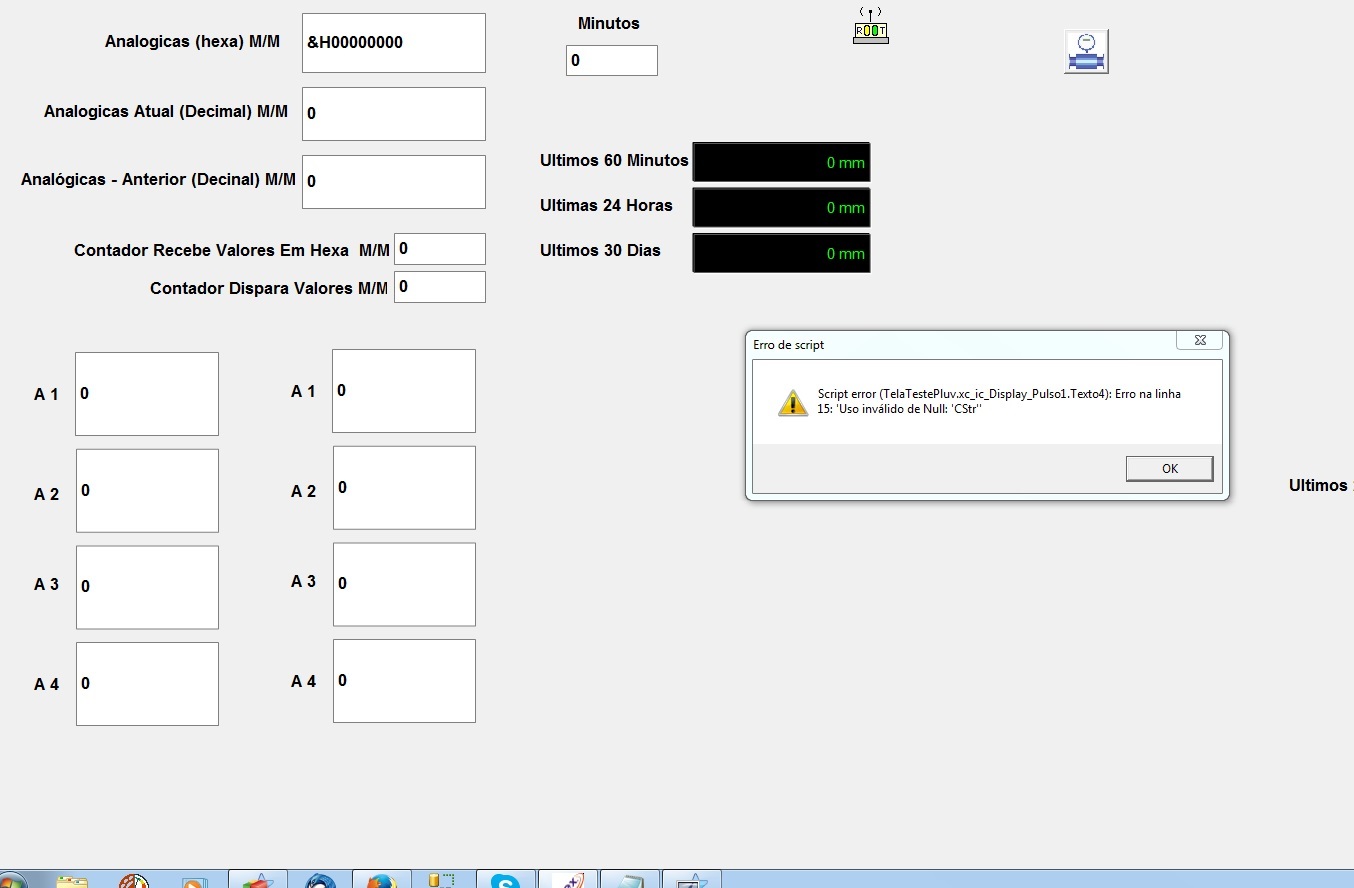1354x888 pixels.
Task: Select the Ultimas 24 Horas display
Action: click(x=781, y=207)
